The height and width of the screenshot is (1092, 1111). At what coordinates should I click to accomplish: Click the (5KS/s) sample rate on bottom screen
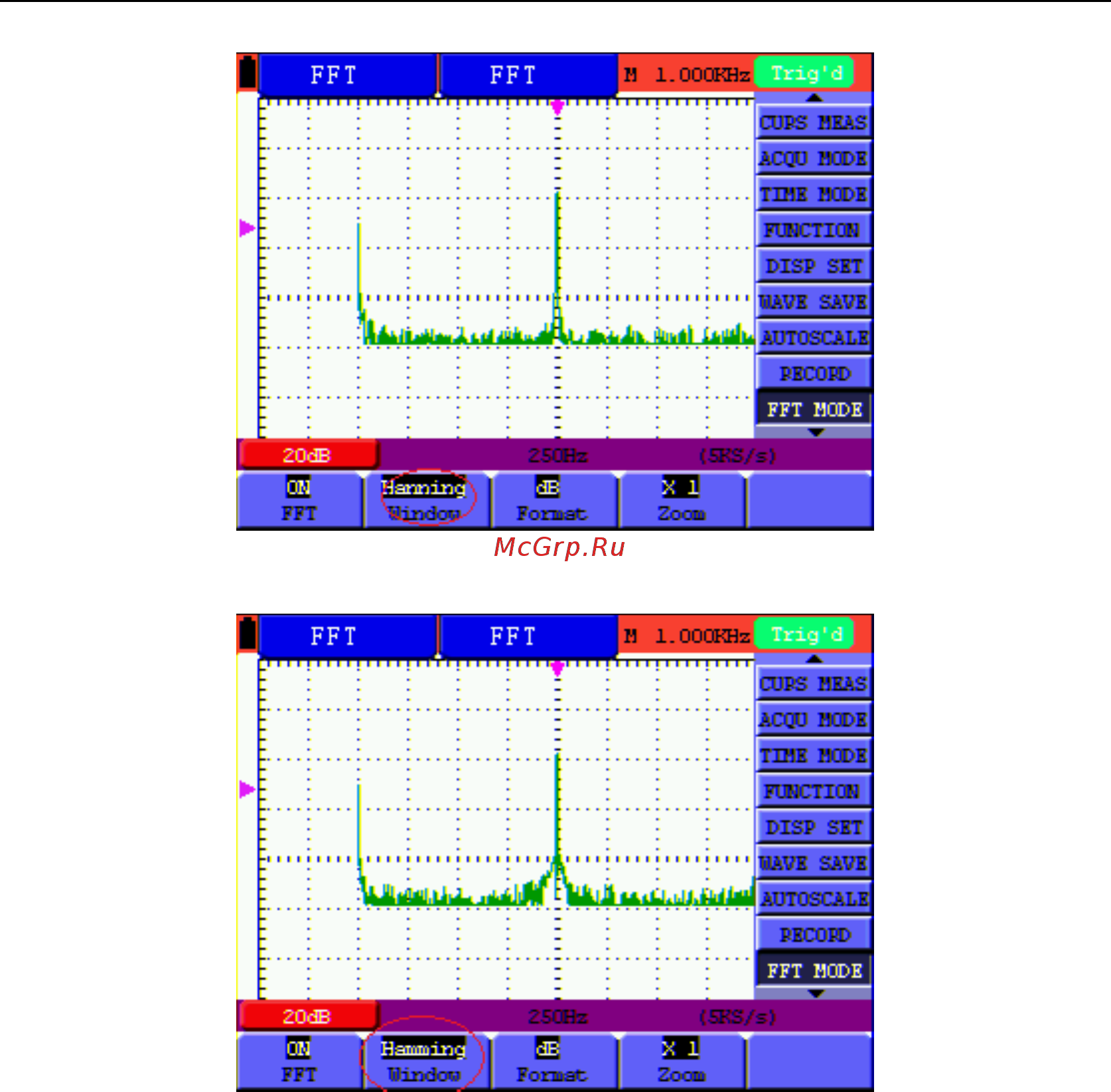pyautogui.click(x=737, y=1017)
